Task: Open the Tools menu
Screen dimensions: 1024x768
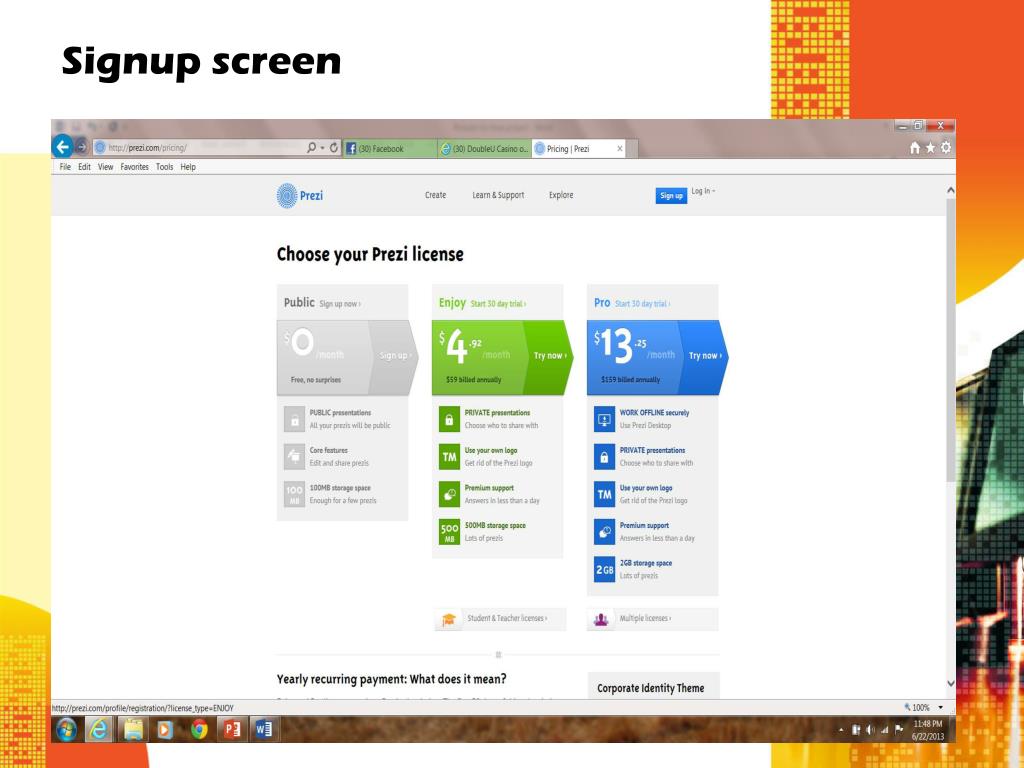Action: click(x=165, y=167)
